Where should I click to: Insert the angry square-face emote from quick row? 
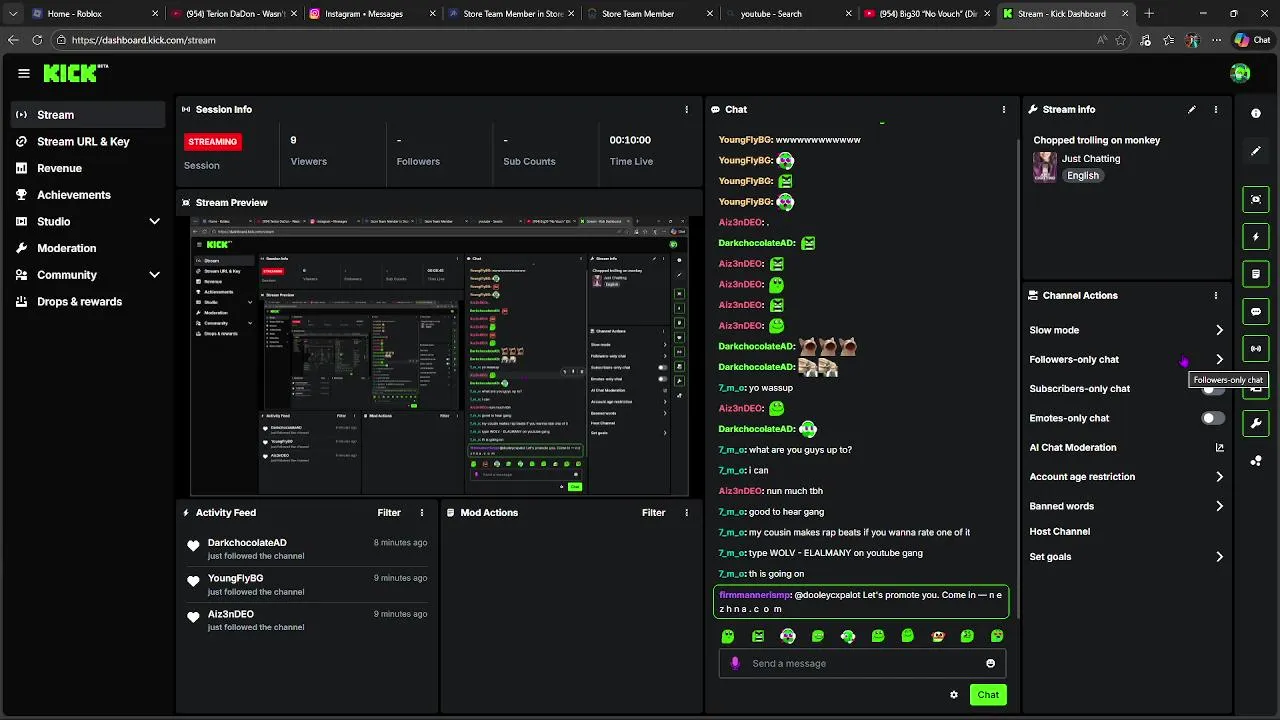pos(758,636)
